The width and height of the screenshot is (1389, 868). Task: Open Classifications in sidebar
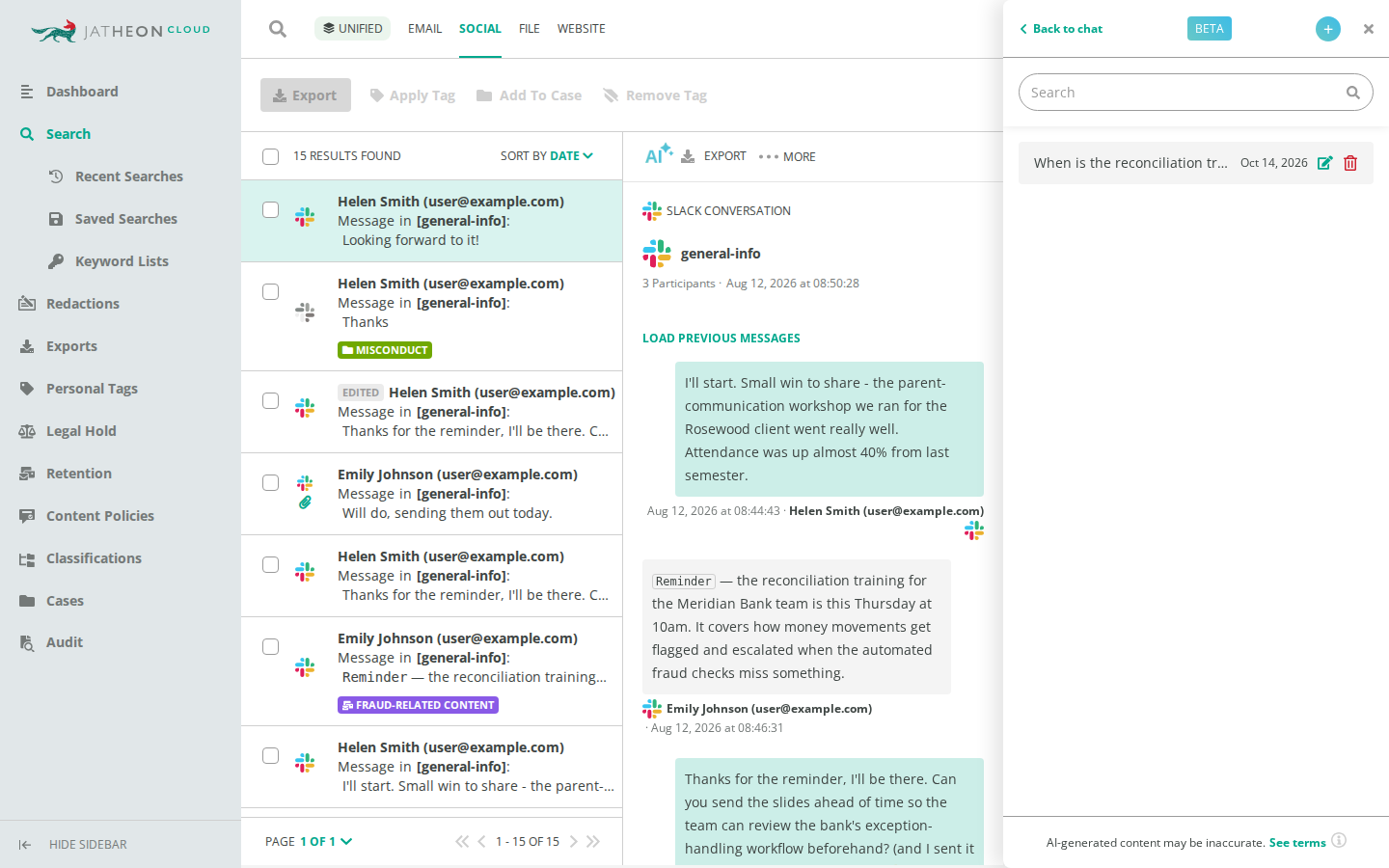click(x=94, y=558)
